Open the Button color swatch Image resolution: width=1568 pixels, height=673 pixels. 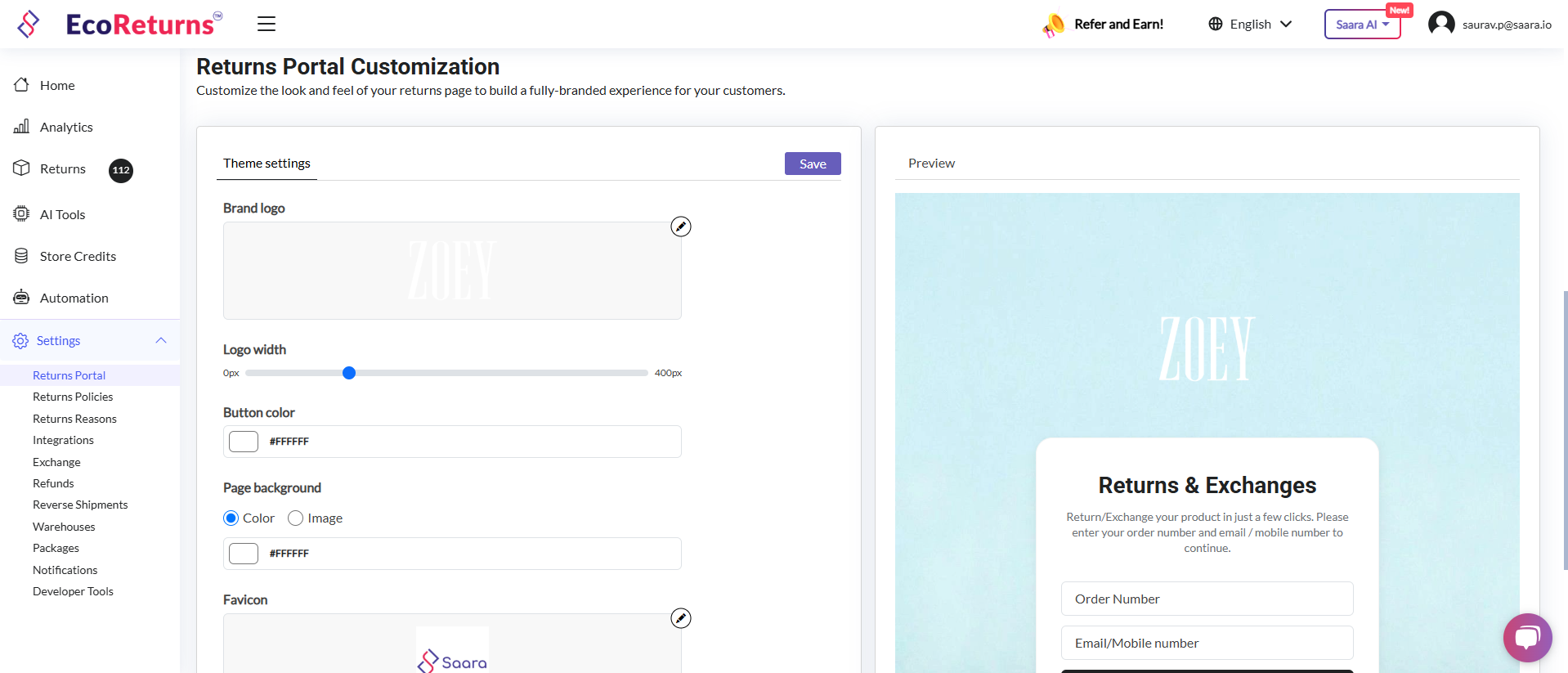coord(244,442)
